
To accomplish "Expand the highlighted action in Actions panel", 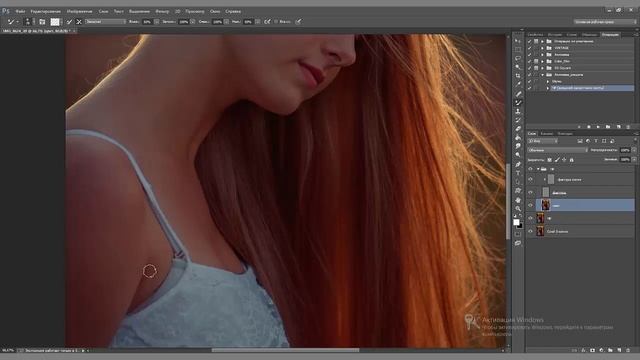I will [x=548, y=88].
